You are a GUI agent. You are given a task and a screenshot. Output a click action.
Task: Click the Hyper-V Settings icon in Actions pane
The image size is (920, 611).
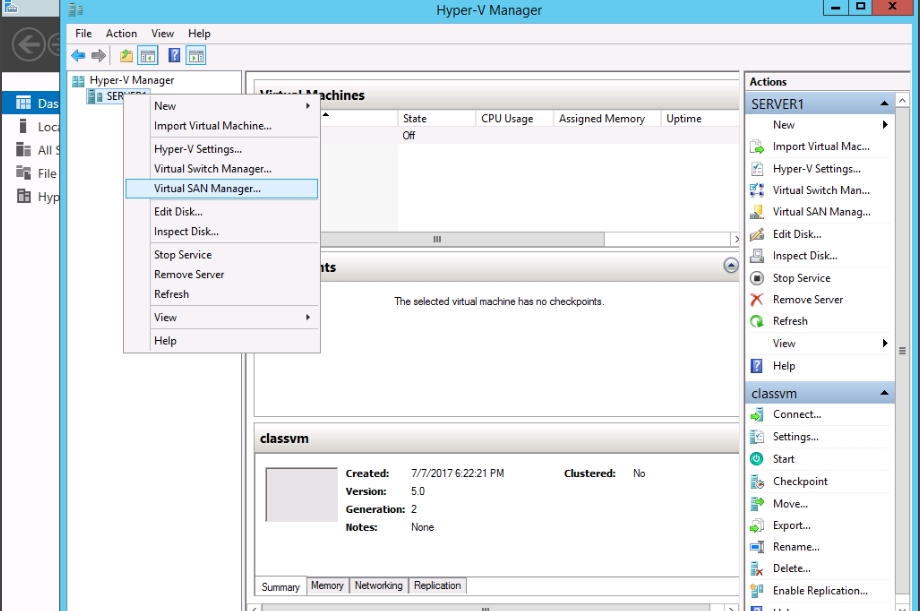[757, 168]
